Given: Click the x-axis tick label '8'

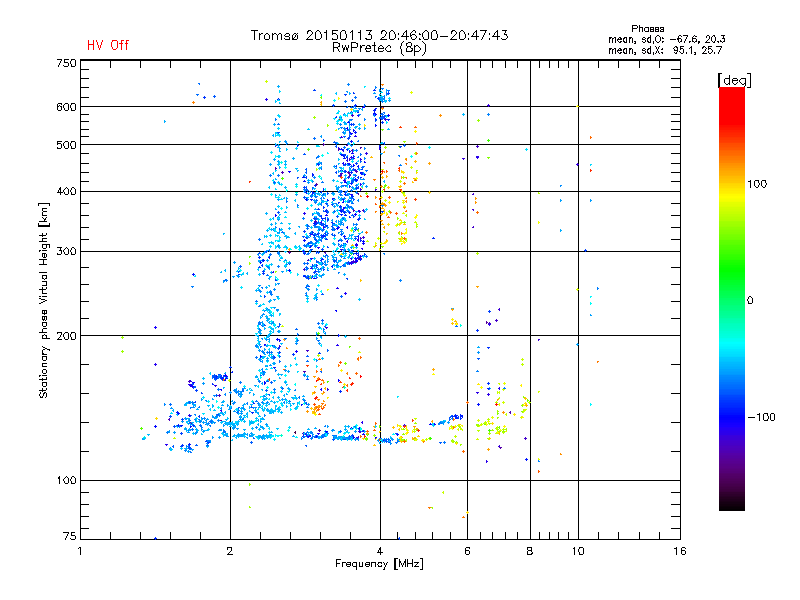Looking at the screenshot, I should [x=530, y=551].
